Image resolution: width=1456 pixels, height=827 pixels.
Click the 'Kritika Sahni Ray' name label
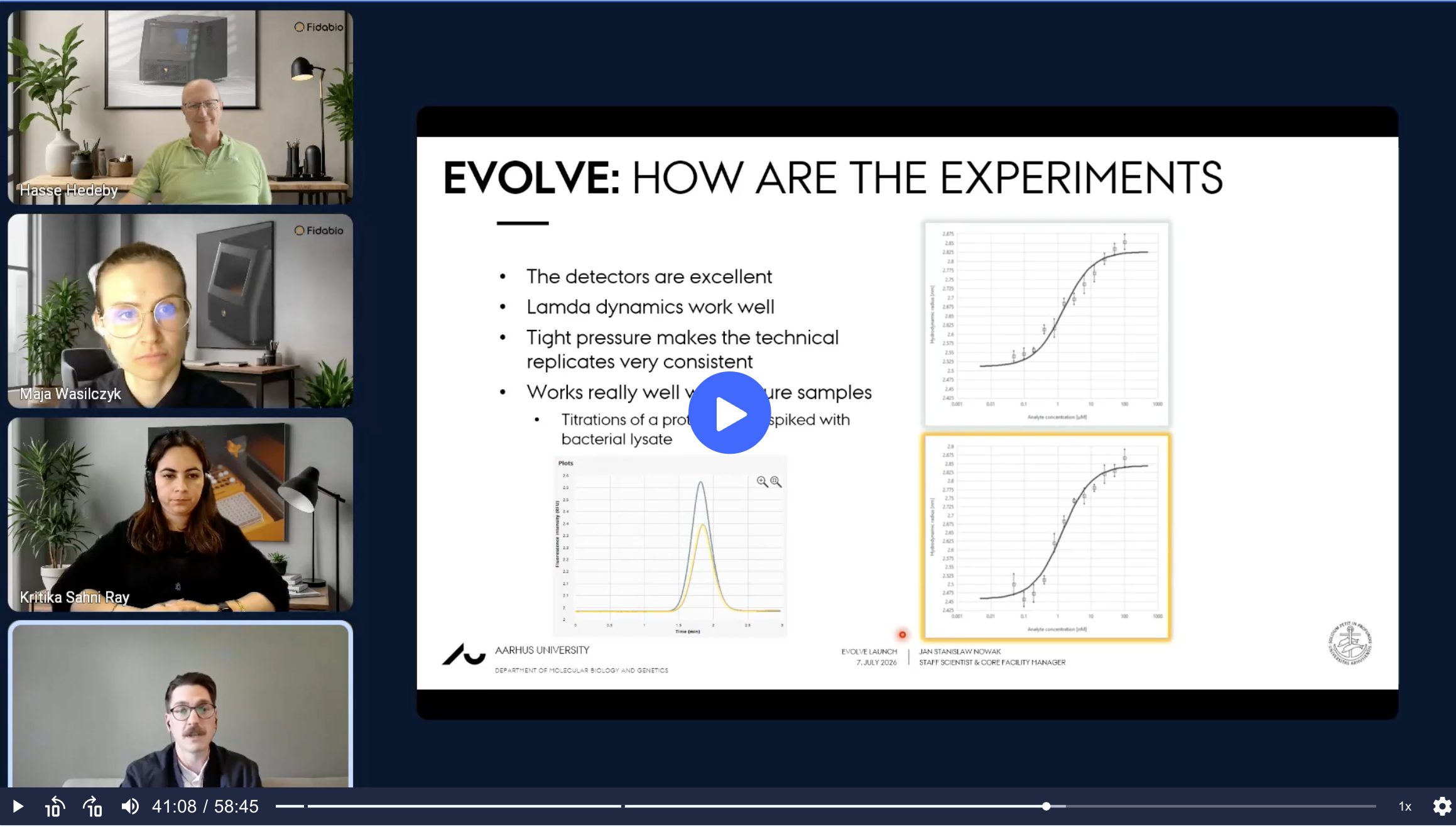coord(75,597)
